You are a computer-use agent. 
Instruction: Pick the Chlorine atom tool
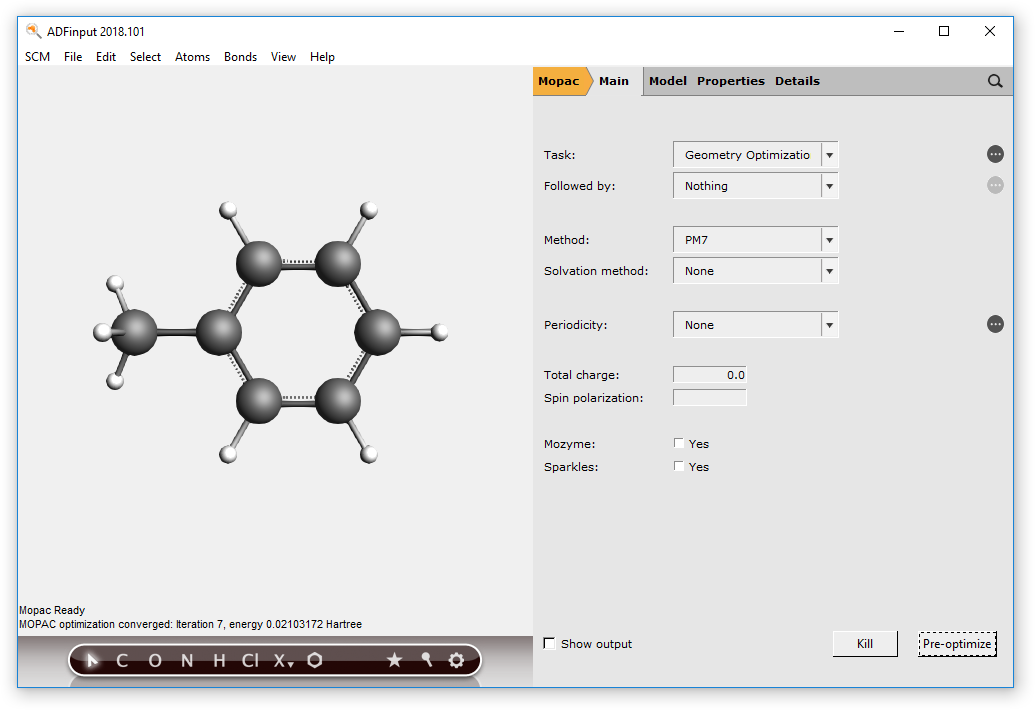pos(250,660)
